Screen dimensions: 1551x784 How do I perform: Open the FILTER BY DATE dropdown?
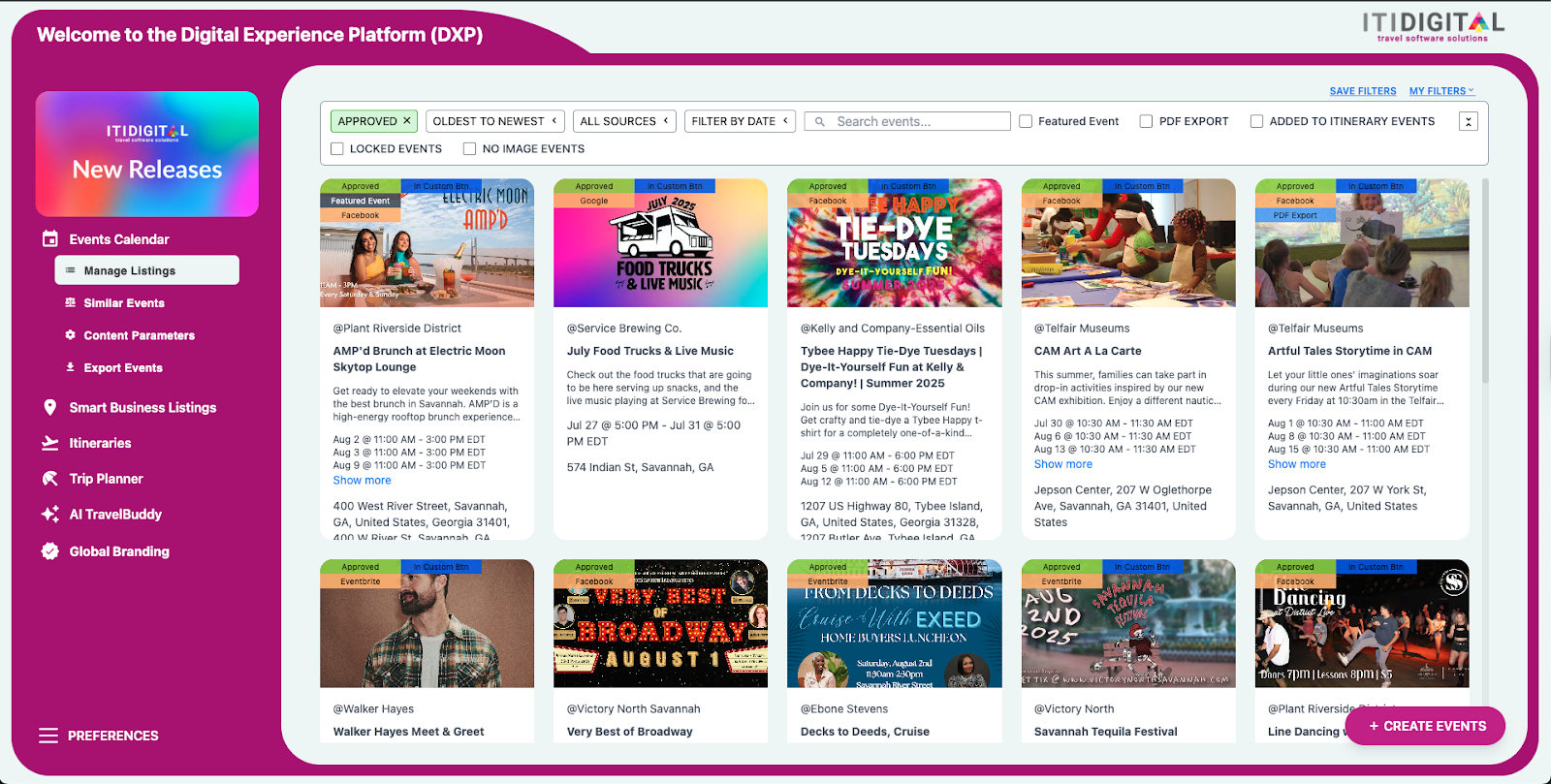point(741,121)
